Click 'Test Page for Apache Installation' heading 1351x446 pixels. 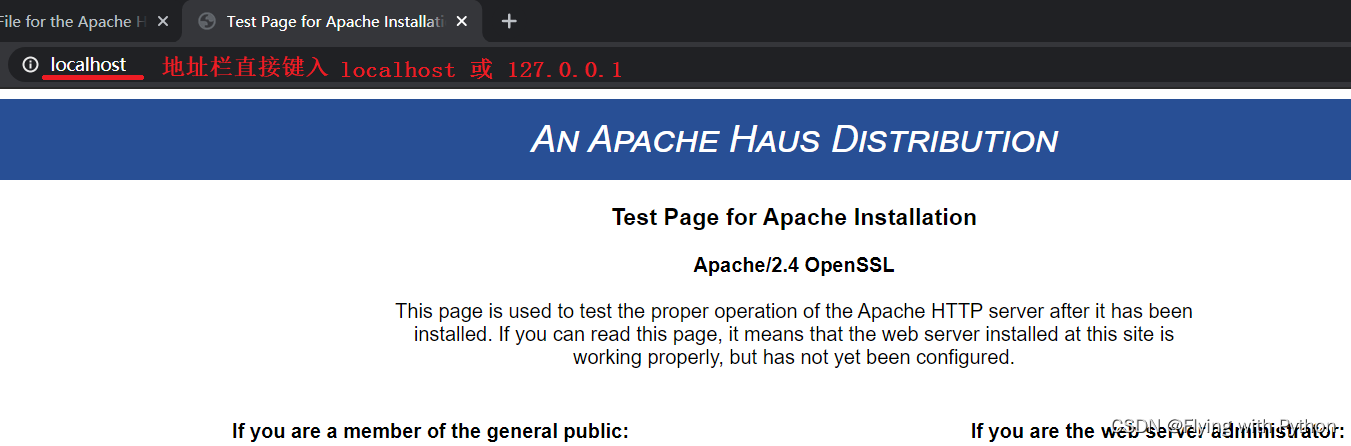pyautogui.click(x=794, y=217)
